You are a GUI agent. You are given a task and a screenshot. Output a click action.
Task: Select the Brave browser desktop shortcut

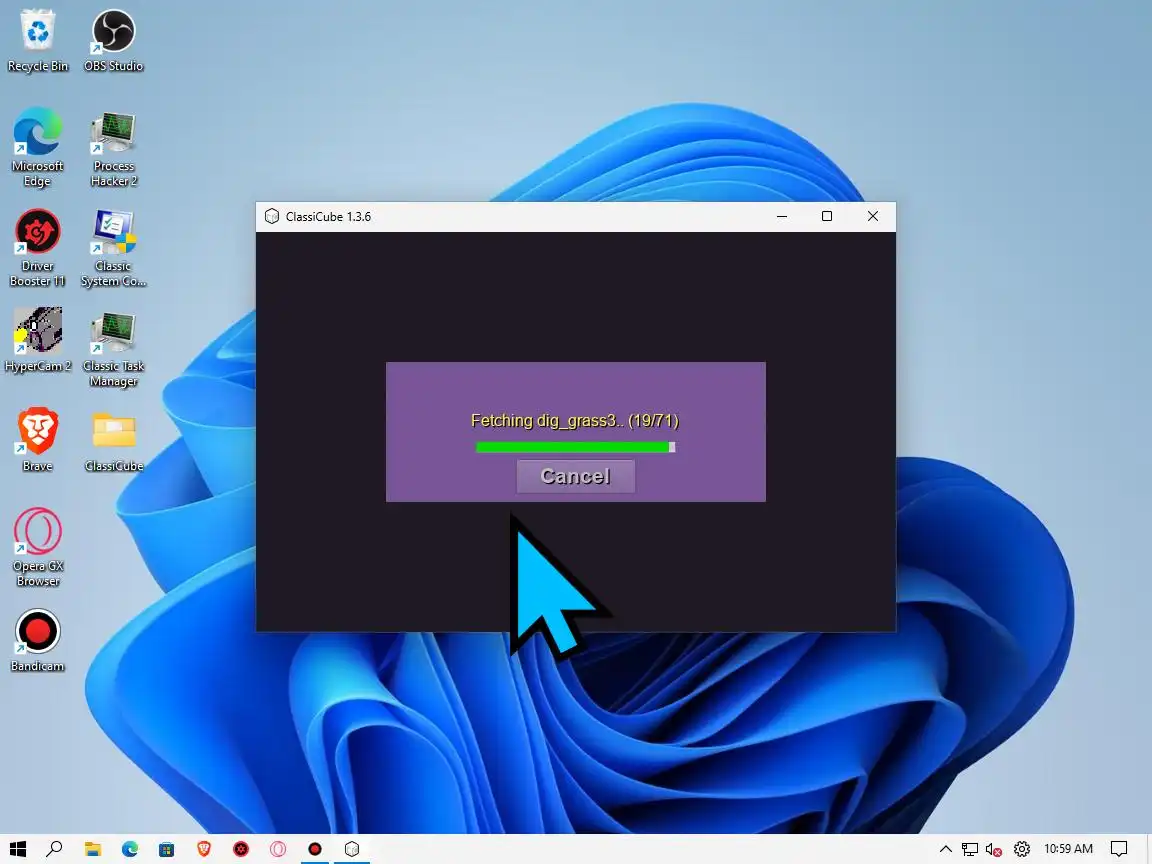pyautogui.click(x=37, y=439)
